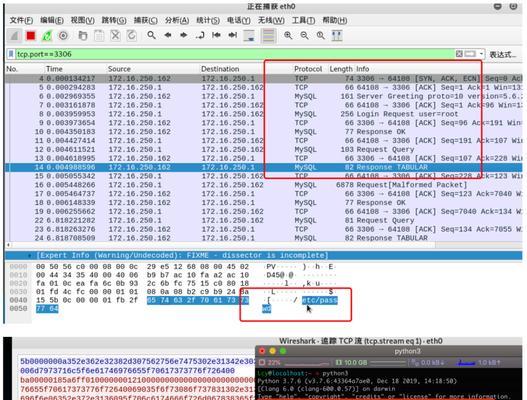527x400 pixels.
Task: Sort by the No. column header
Action: pos(12,69)
